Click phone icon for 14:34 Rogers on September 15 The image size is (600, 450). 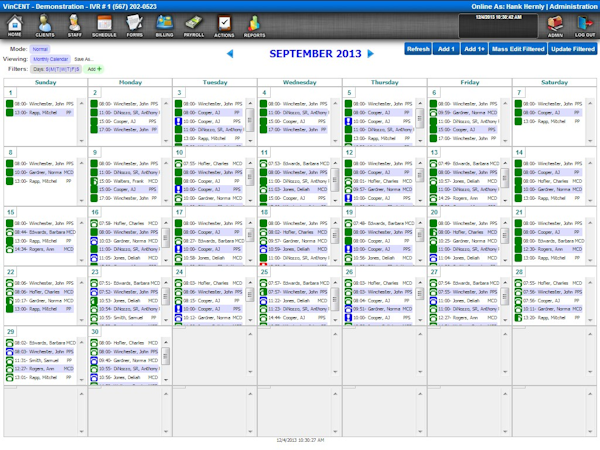click(10, 249)
